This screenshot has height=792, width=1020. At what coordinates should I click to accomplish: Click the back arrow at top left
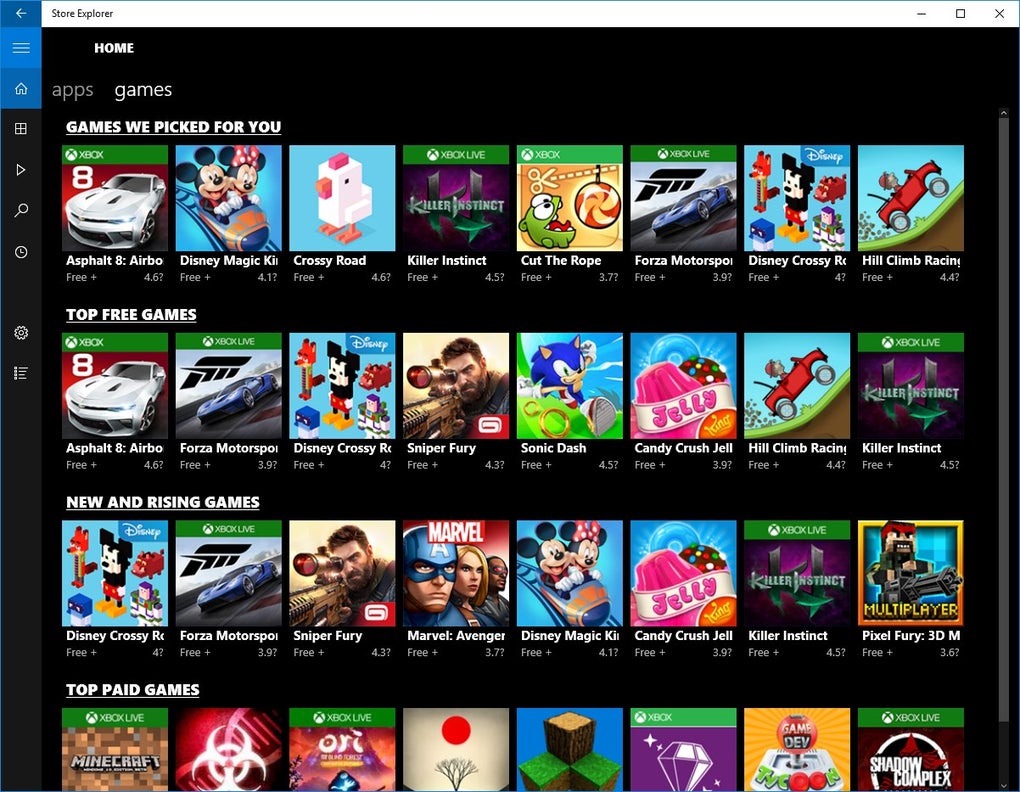click(20, 13)
